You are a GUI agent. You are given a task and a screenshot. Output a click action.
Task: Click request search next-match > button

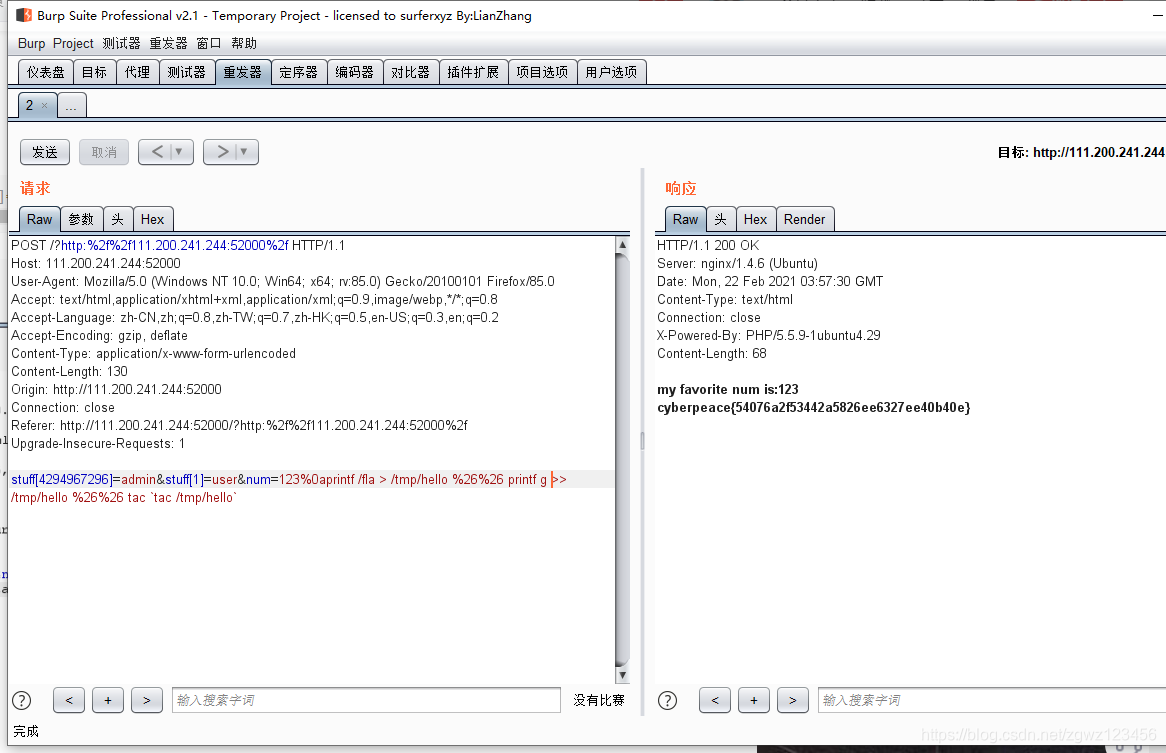click(x=146, y=700)
